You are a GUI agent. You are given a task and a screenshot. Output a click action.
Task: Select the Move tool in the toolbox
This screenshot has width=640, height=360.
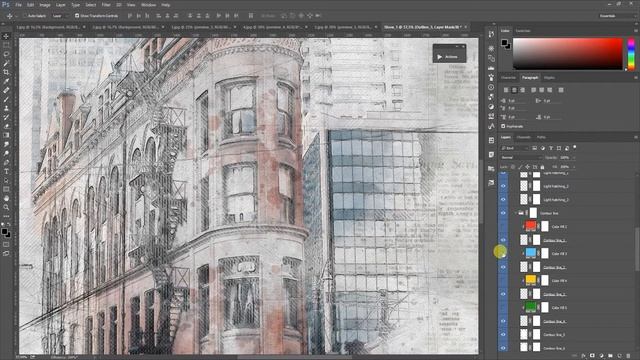pos(6,36)
